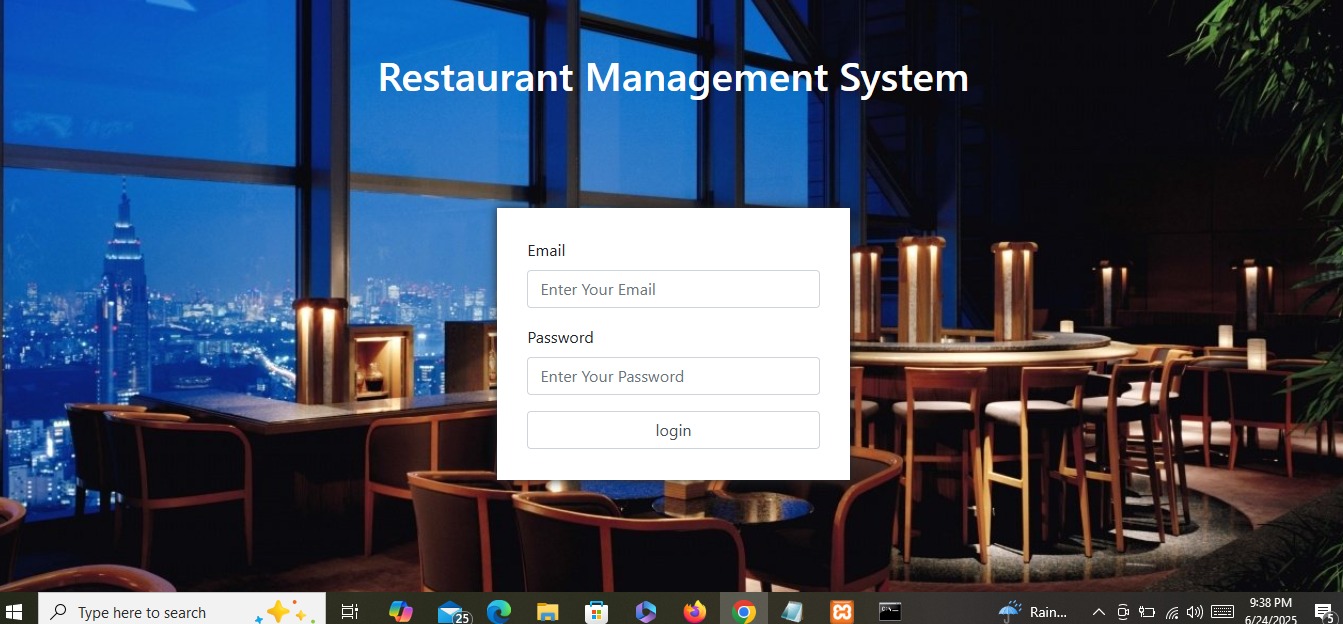Screen dimensions: 1343x624
Task: Switch to the Google Chrome taskbar icon
Action: [743, 611]
